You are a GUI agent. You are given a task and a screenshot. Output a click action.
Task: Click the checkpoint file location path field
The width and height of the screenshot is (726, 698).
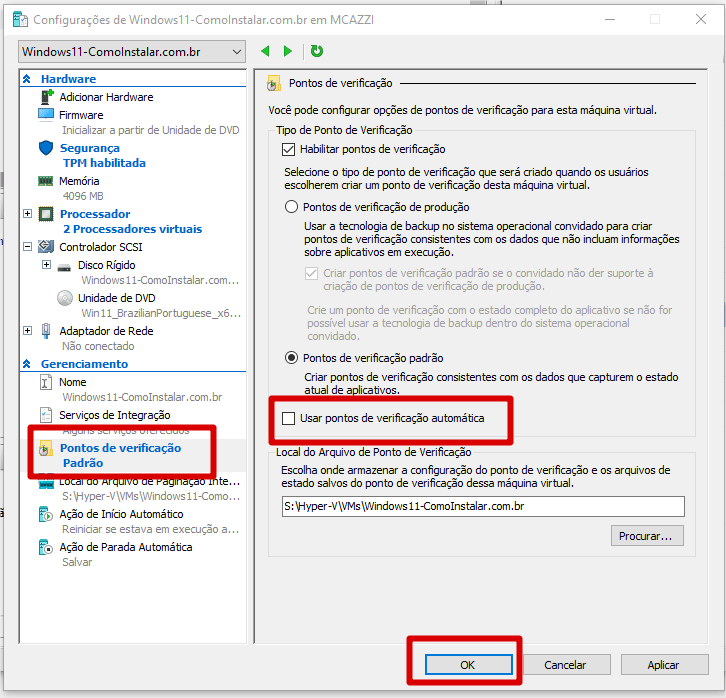coord(483,506)
